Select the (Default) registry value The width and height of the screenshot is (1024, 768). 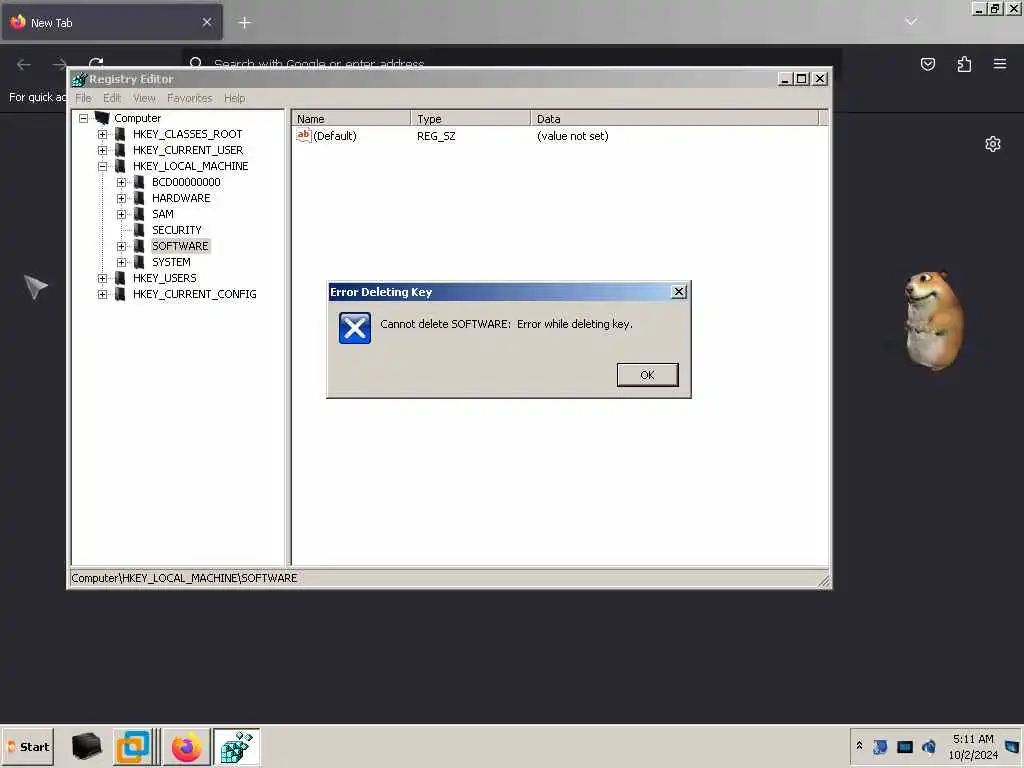pyautogui.click(x=335, y=136)
